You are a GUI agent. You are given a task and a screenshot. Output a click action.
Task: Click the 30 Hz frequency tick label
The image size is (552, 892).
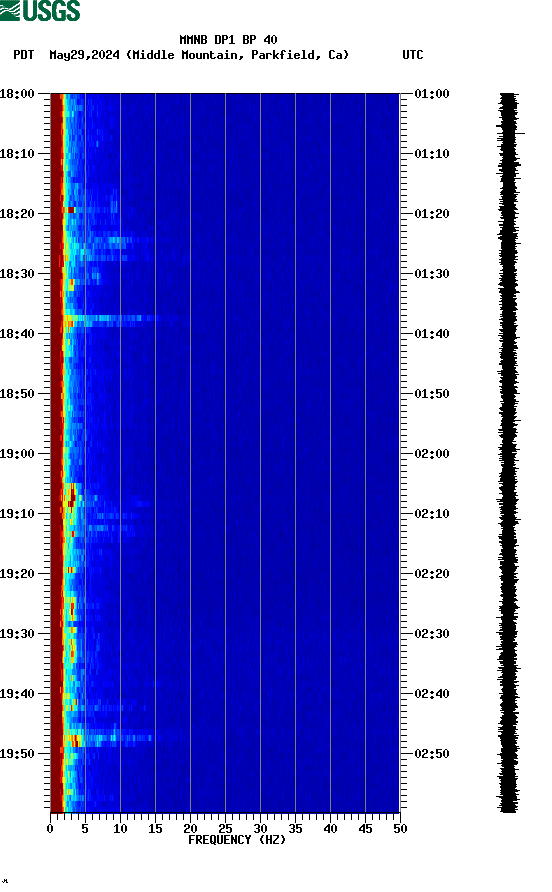click(260, 829)
